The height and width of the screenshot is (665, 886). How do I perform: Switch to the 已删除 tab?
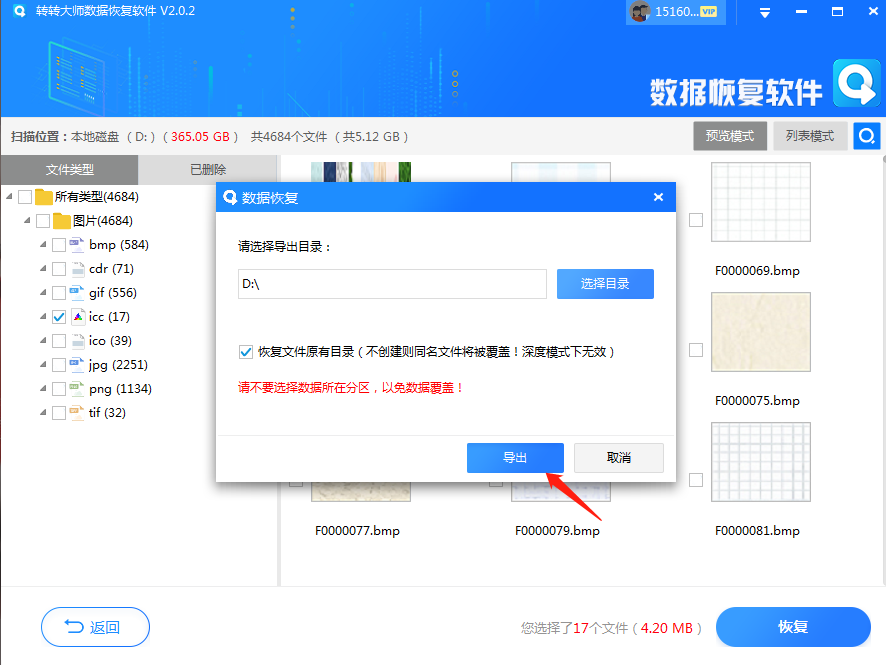[207, 170]
